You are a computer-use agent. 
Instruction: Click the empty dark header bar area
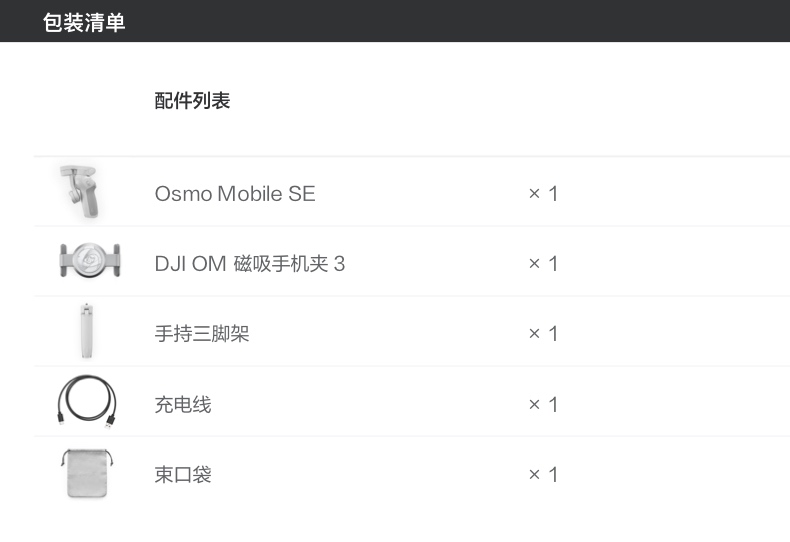tap(450, 21)
